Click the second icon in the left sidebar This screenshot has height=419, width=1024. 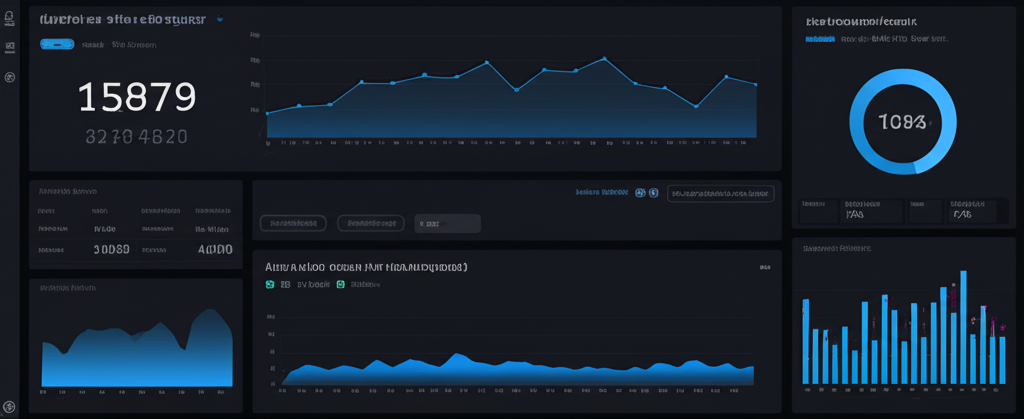click(x=10, y=46)
